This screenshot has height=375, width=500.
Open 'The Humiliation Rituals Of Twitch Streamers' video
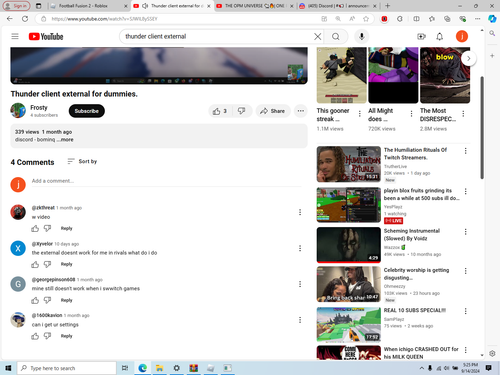(x=415, y=154)
